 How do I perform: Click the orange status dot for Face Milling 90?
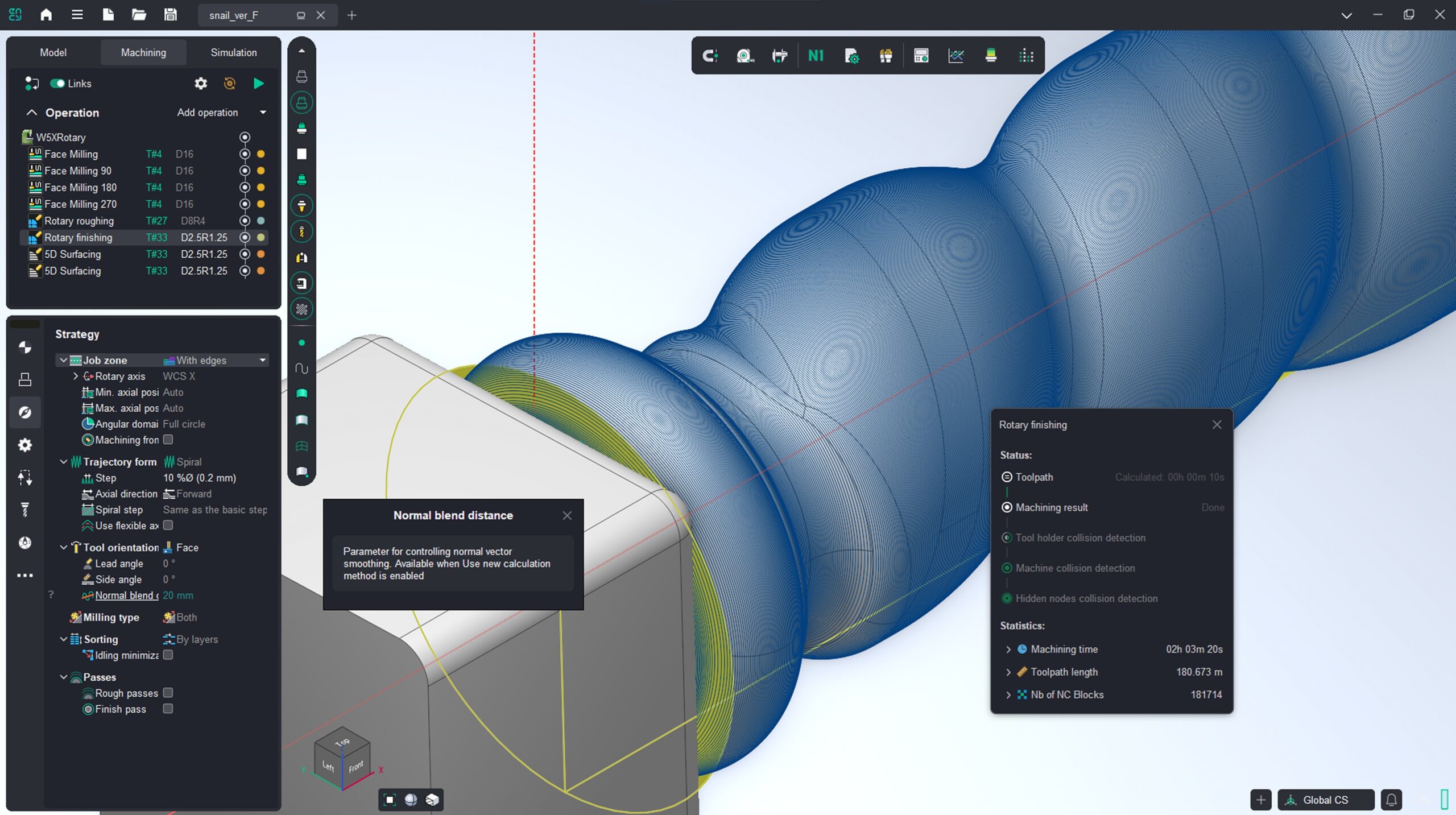point(260,171)
